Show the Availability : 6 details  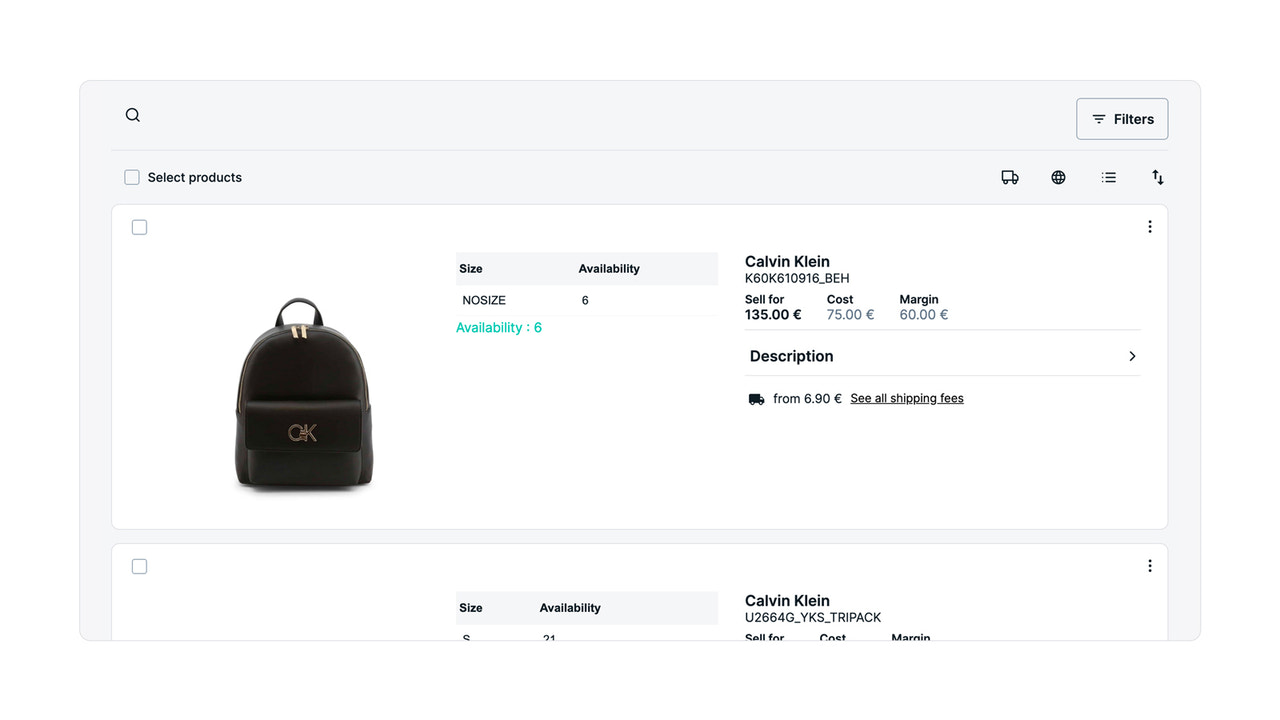pos(499,327)
